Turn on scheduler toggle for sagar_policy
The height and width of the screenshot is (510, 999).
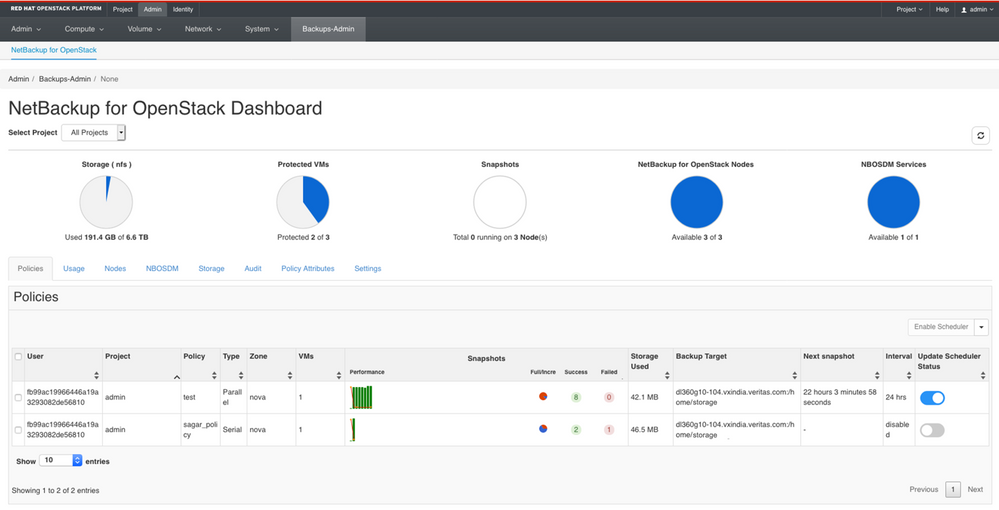932,430
